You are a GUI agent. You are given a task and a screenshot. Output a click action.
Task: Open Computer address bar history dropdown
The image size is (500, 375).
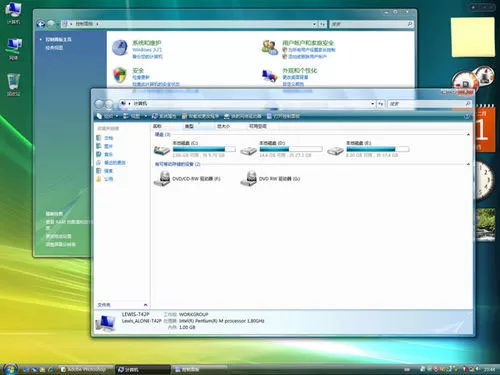[x=373, y=104]
